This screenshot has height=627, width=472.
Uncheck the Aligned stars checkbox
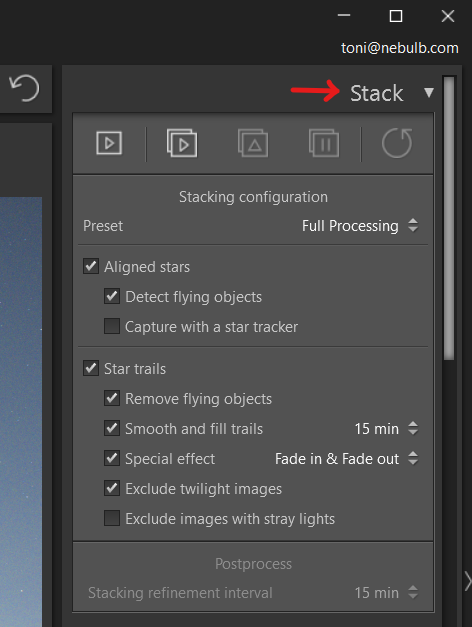[x=91, y=266]
